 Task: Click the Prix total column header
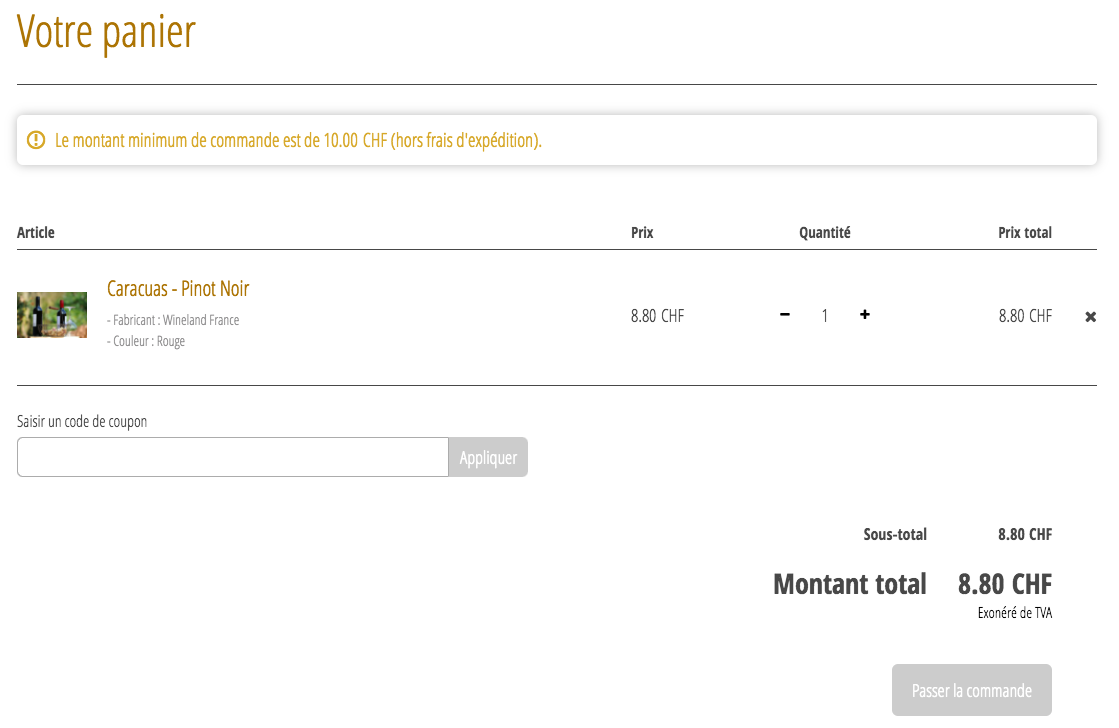tap(1025, 233)
